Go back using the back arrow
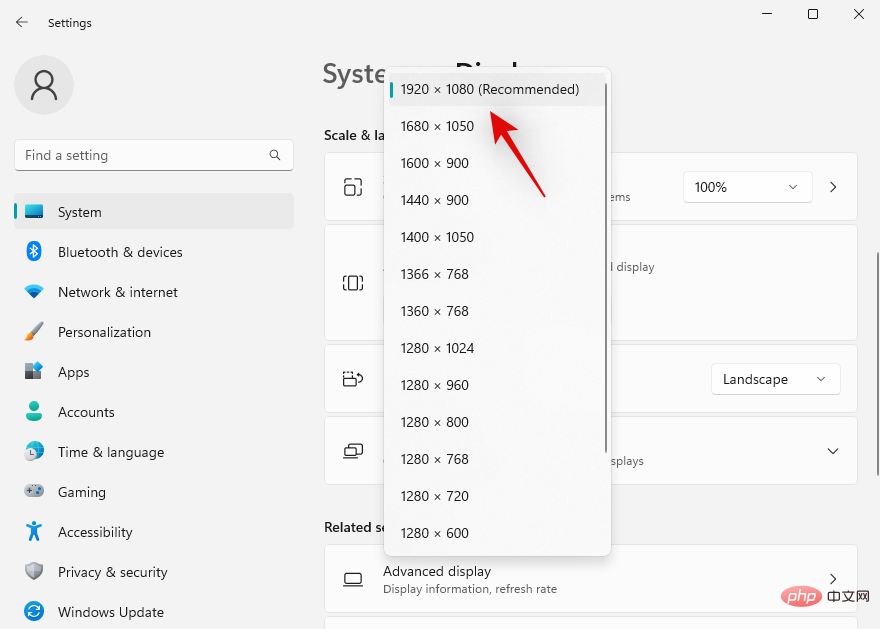Viewport: 880px width, 629px height. [22, 22]
